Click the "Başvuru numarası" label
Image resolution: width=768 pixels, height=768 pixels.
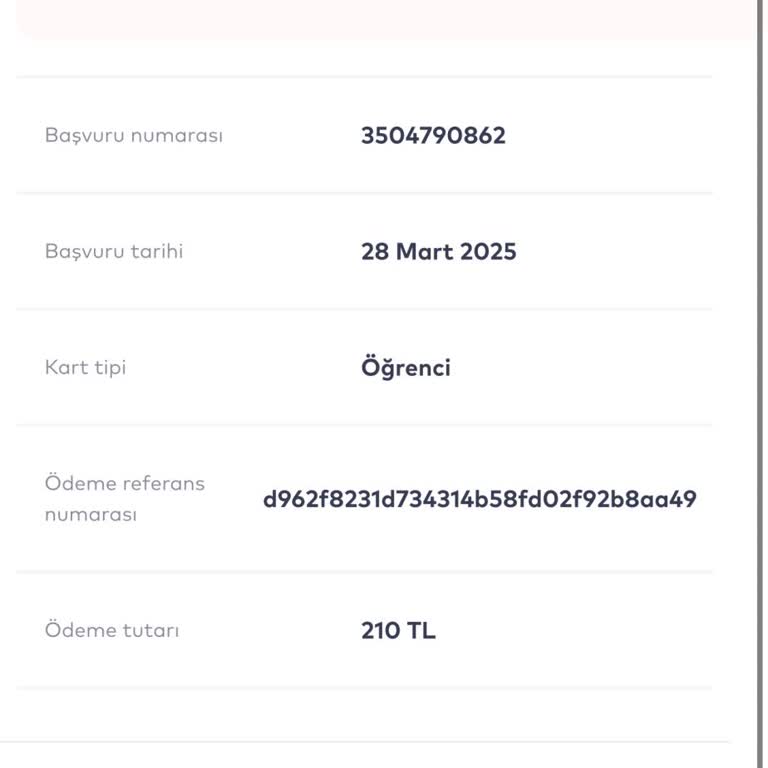click(x=133, y=136)
